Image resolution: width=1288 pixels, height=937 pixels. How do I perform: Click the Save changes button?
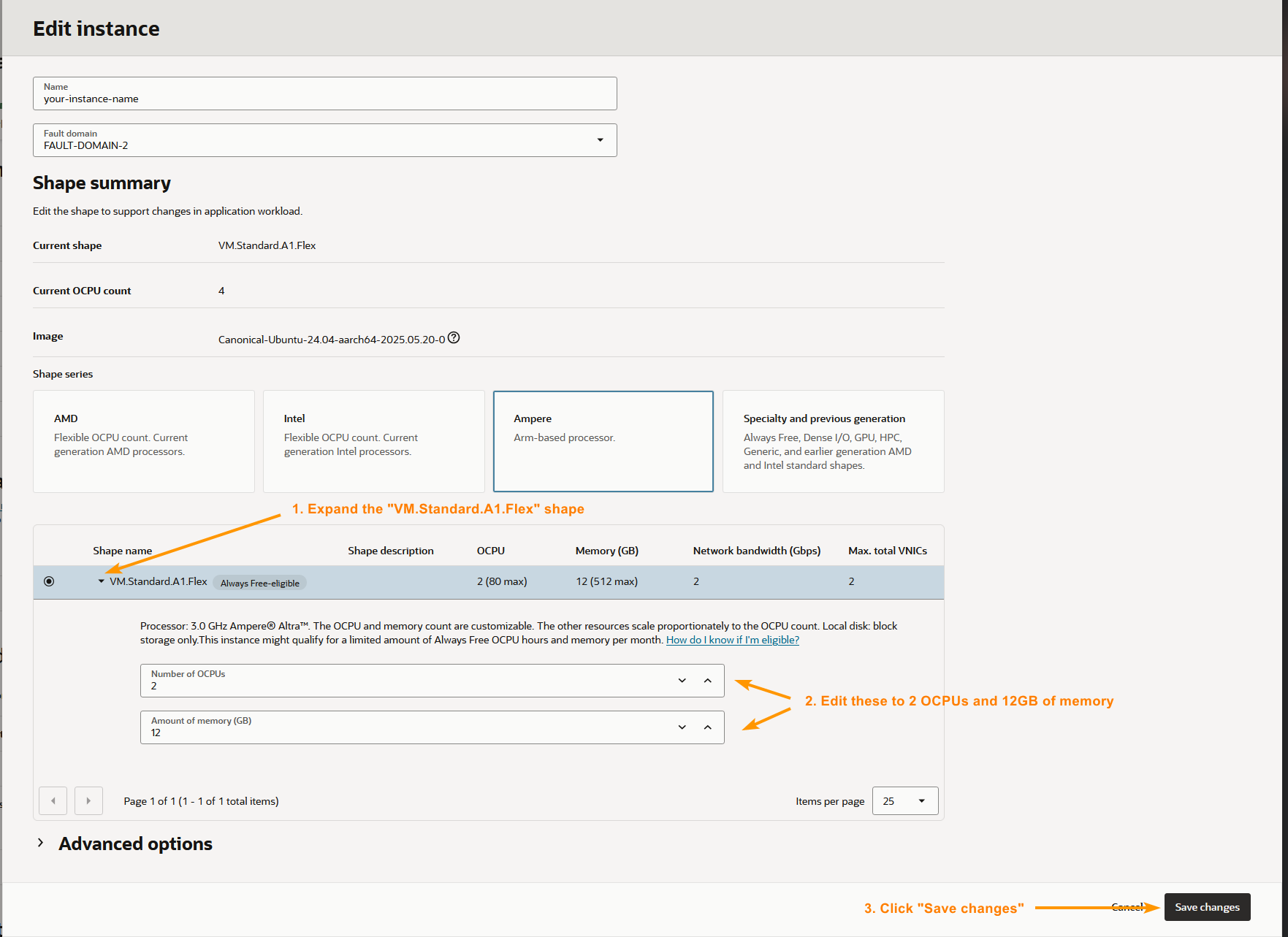tap(1208, 907)
